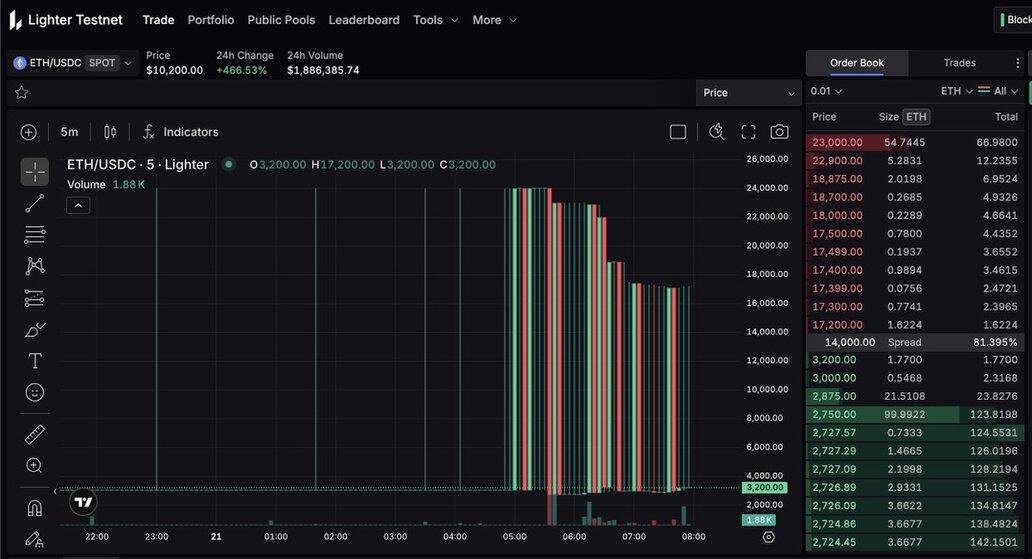Enter fullscreen chart mode
This screenshot has height=559, width=1032.
748,132
